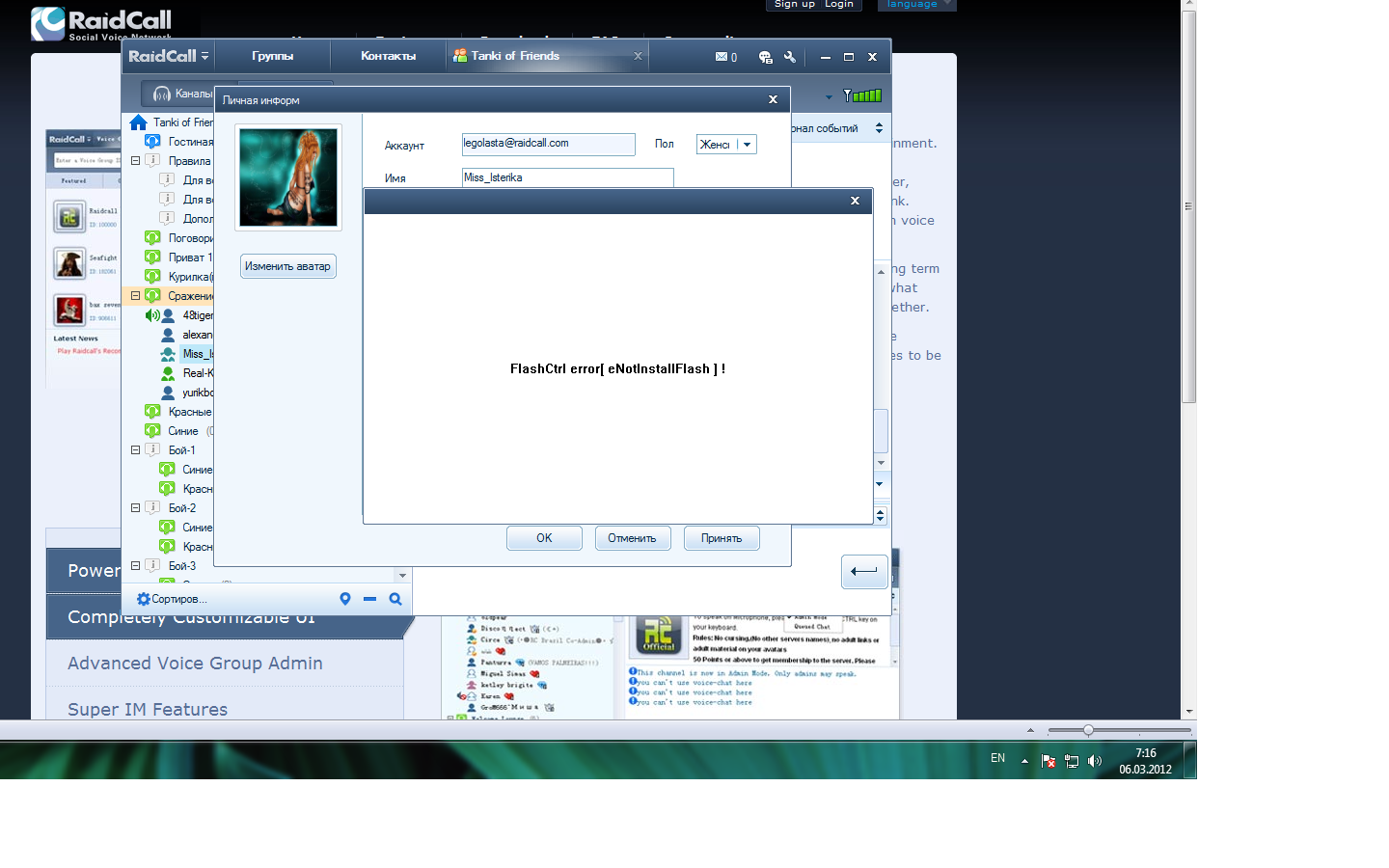Toggle the журнал событий expand arrows
Screen dimensions: 1389x868
point(879,128)
